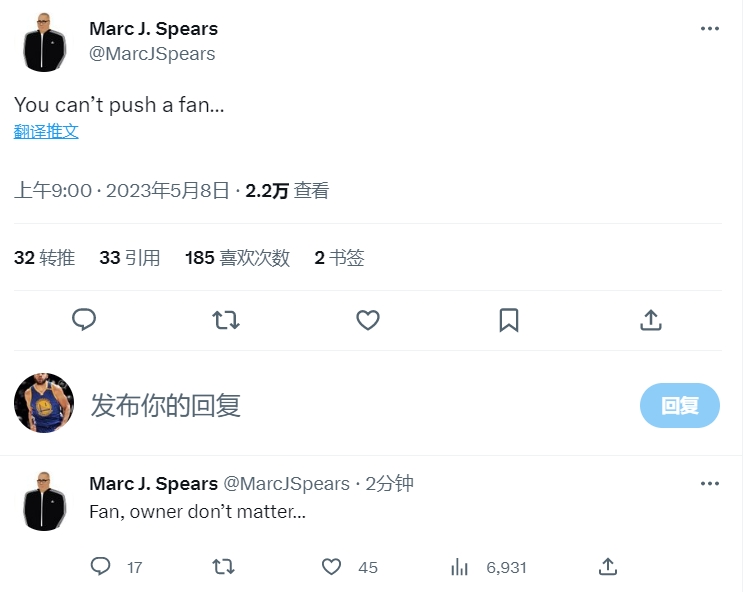Show the 185 喜欢次数 likes list
This screenshot has height=592, width=743.
coord(237,257)
